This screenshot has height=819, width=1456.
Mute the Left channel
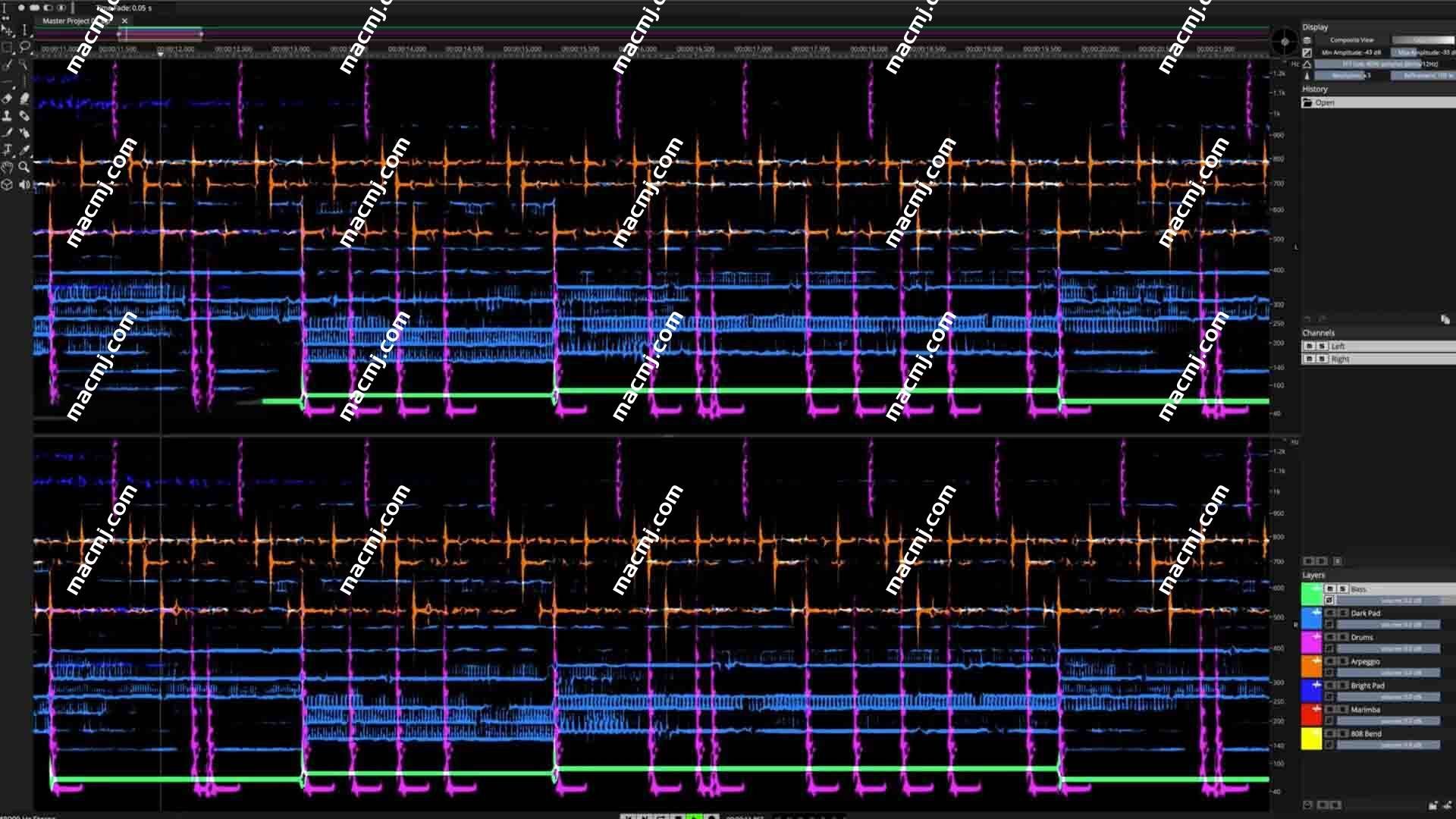pos(1310,346)
